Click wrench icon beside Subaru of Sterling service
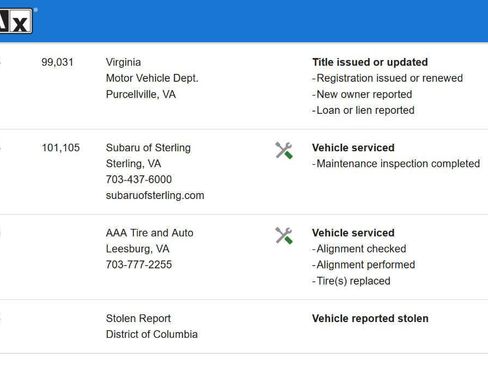This screenshot has height=366, width=488. pos(284,150)
